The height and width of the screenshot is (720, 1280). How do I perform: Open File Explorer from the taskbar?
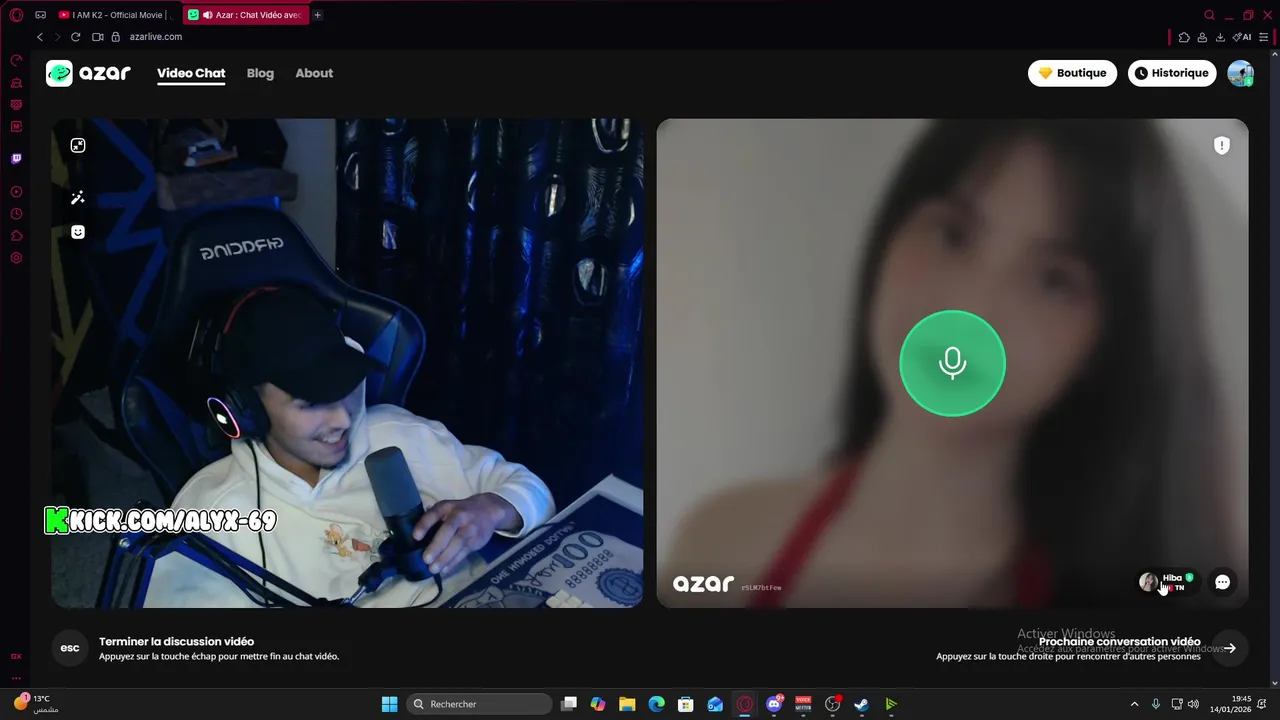click(x=627, y=704)
